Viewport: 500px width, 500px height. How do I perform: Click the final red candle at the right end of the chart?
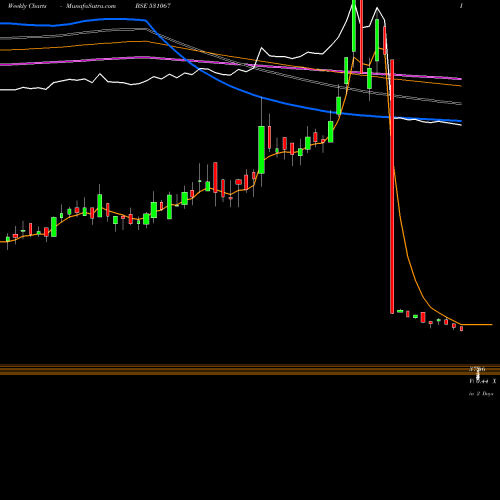pos(462,329)
